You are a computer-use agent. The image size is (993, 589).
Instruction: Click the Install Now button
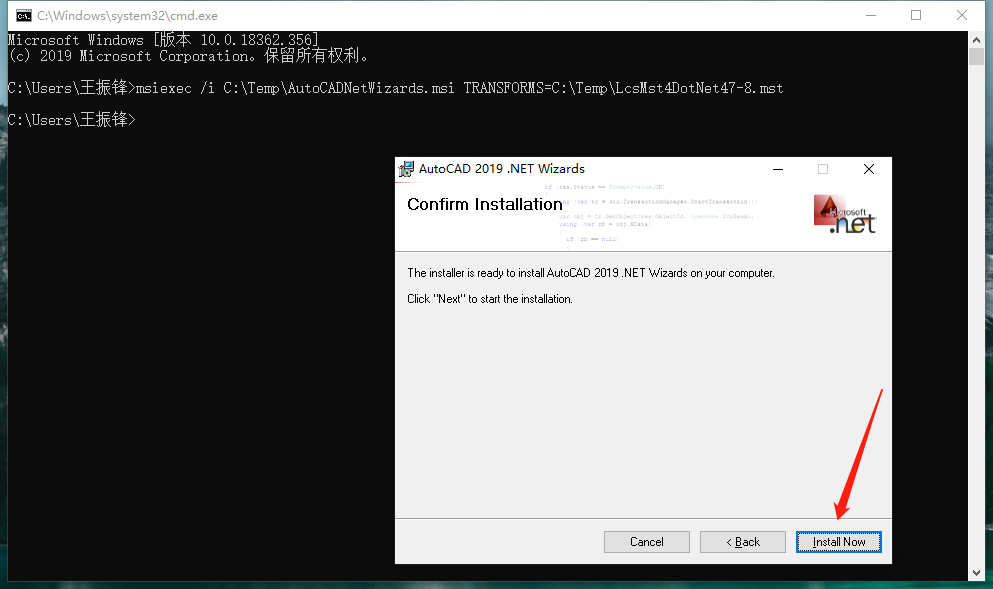(x=838, y=541)
